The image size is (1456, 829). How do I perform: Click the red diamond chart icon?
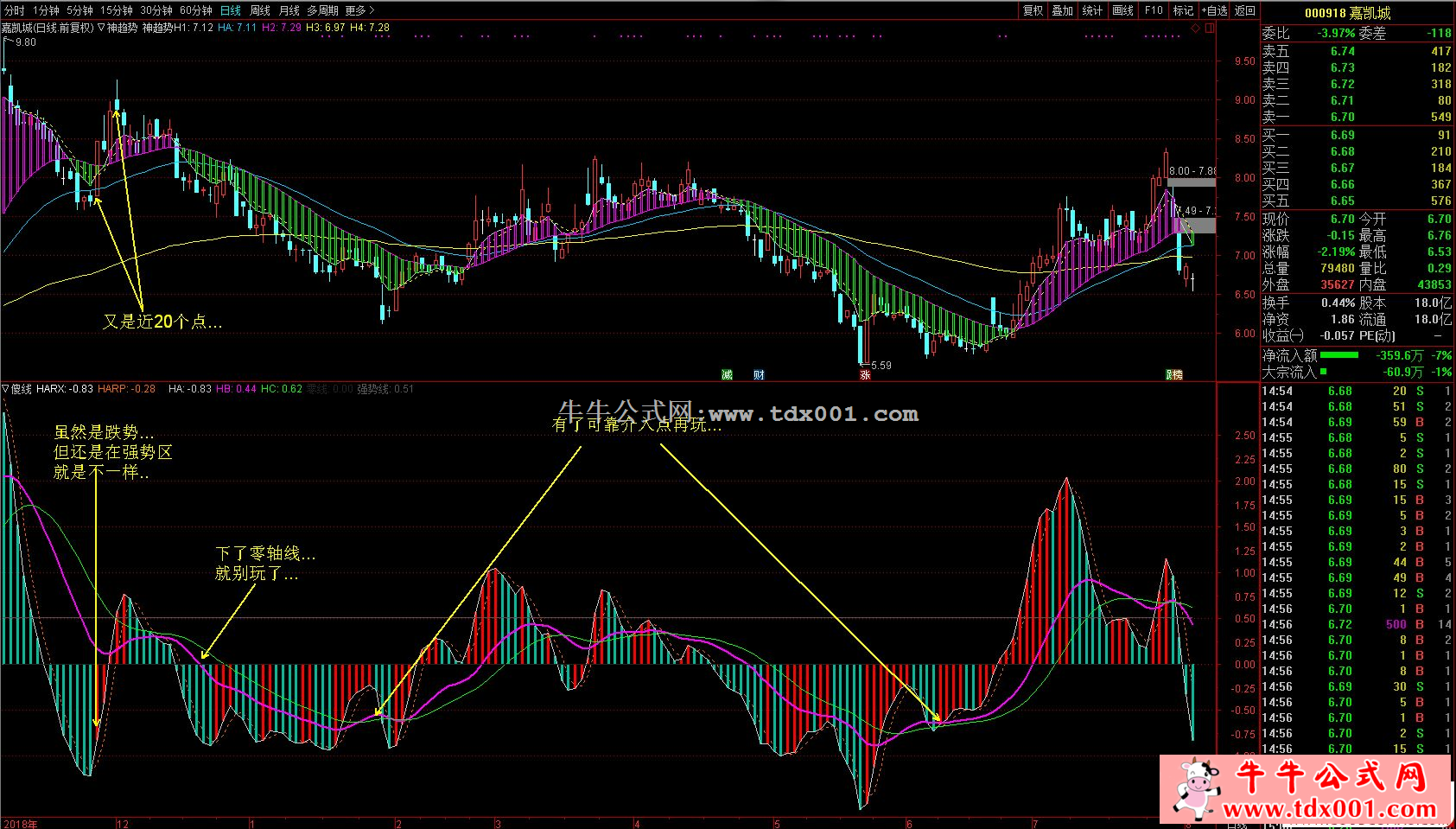tap(1196, 28)
